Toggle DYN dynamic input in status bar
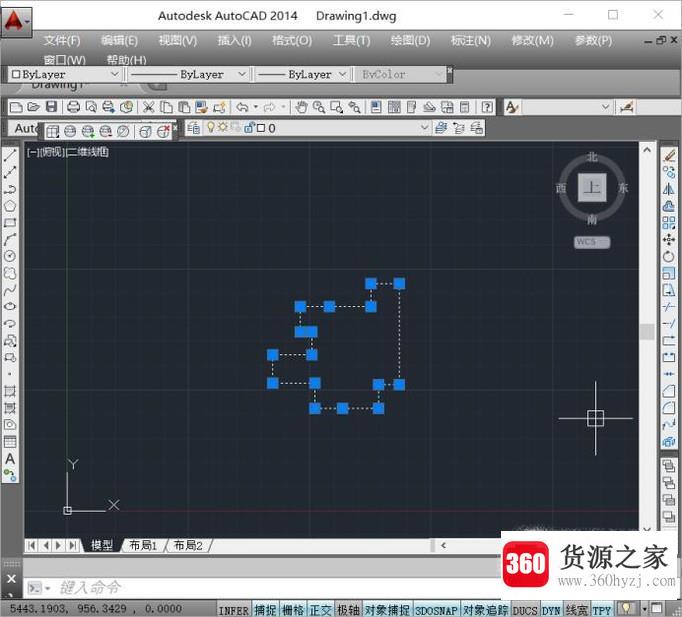This screenshot has width=682, height=617. pyautogui.click(x=551, y=610)
